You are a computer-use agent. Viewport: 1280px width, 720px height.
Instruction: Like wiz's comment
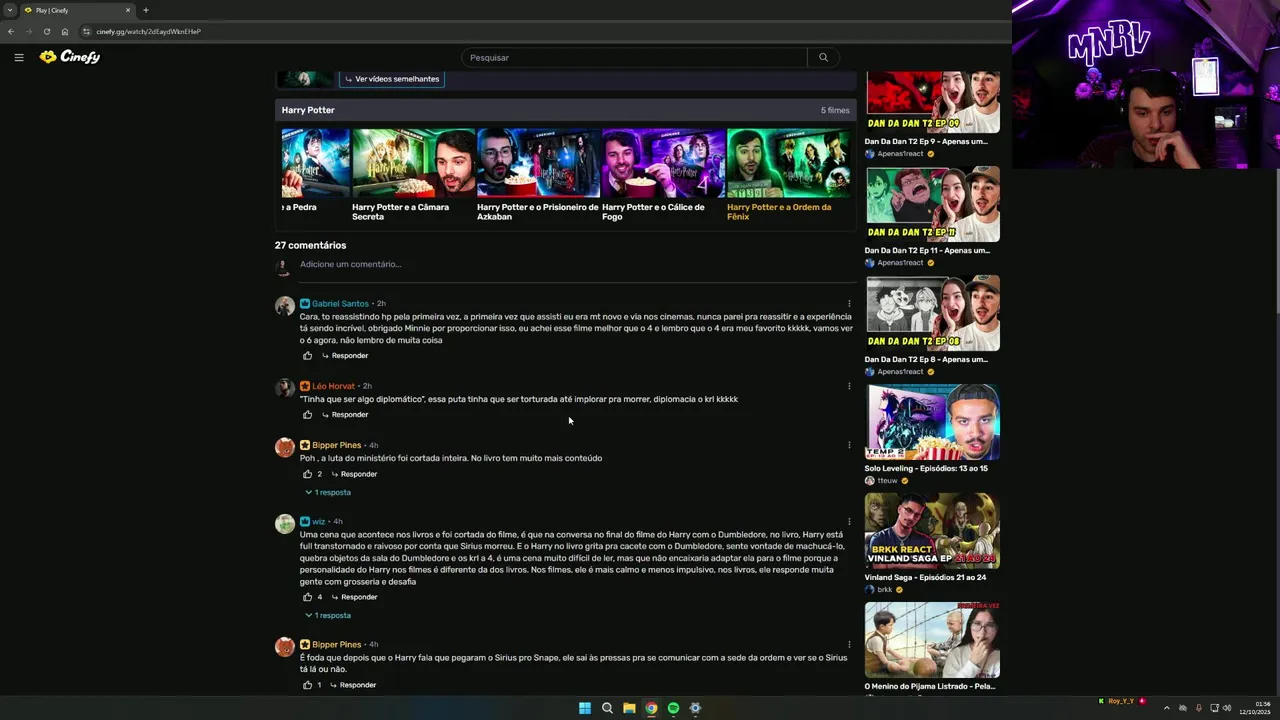point(307,597)
